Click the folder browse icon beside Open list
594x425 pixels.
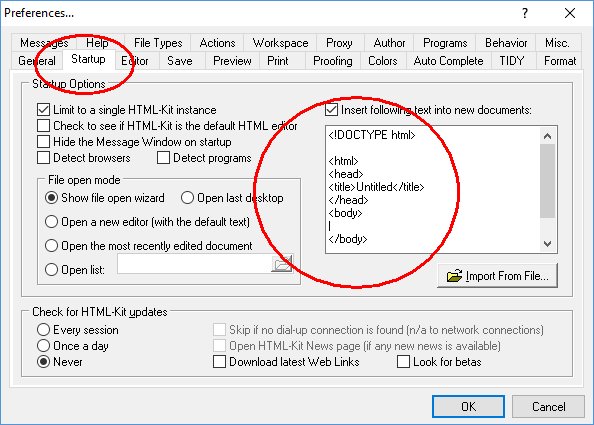point(282,264)
